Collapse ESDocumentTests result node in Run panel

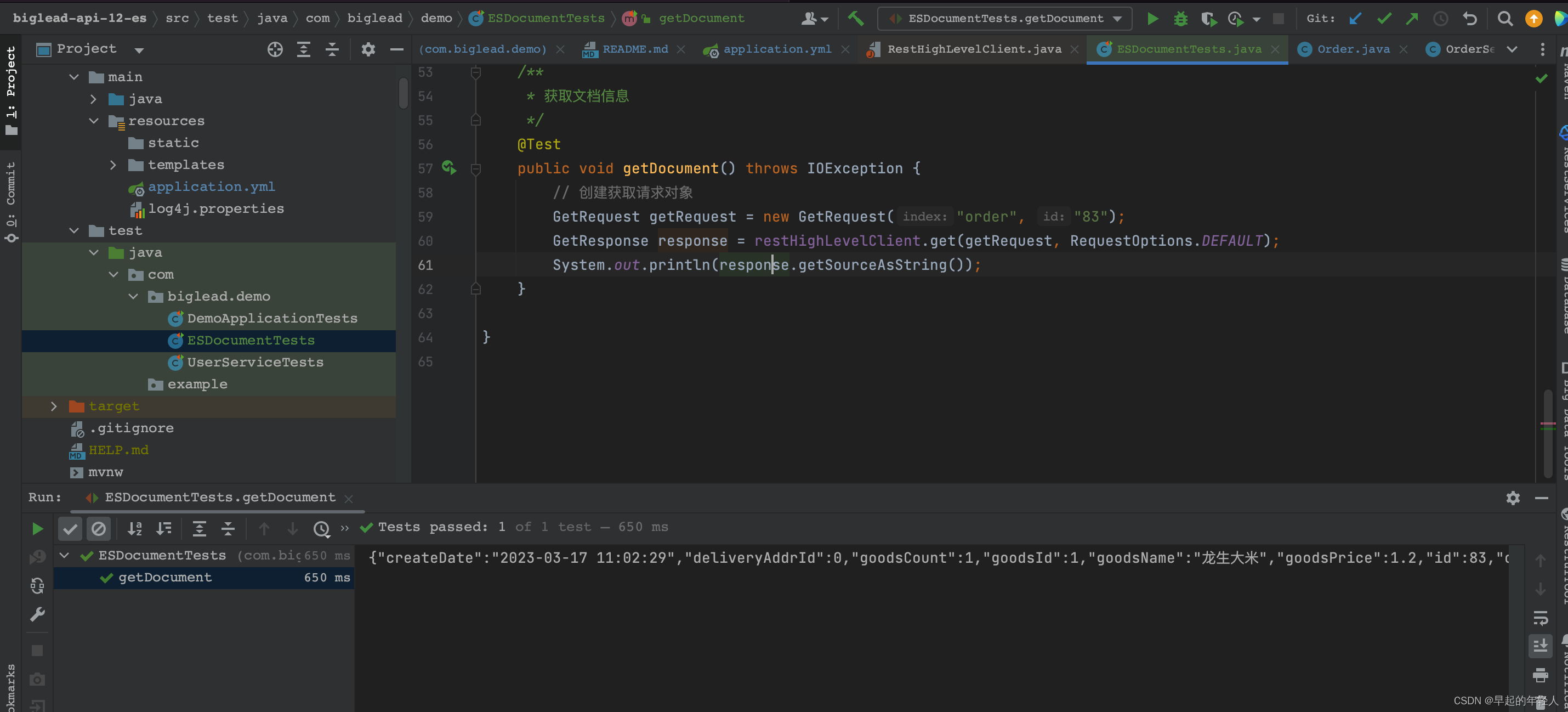tap(64, 556)
